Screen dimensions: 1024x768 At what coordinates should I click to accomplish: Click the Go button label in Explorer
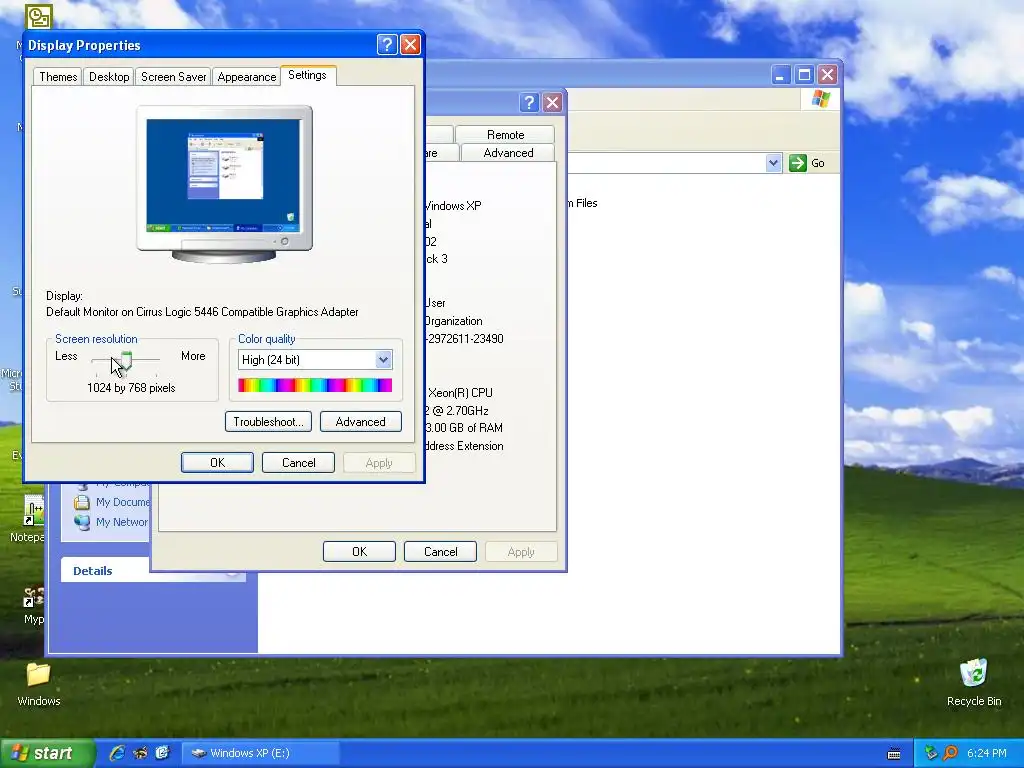pyautogui.click(x=818, y=163)
